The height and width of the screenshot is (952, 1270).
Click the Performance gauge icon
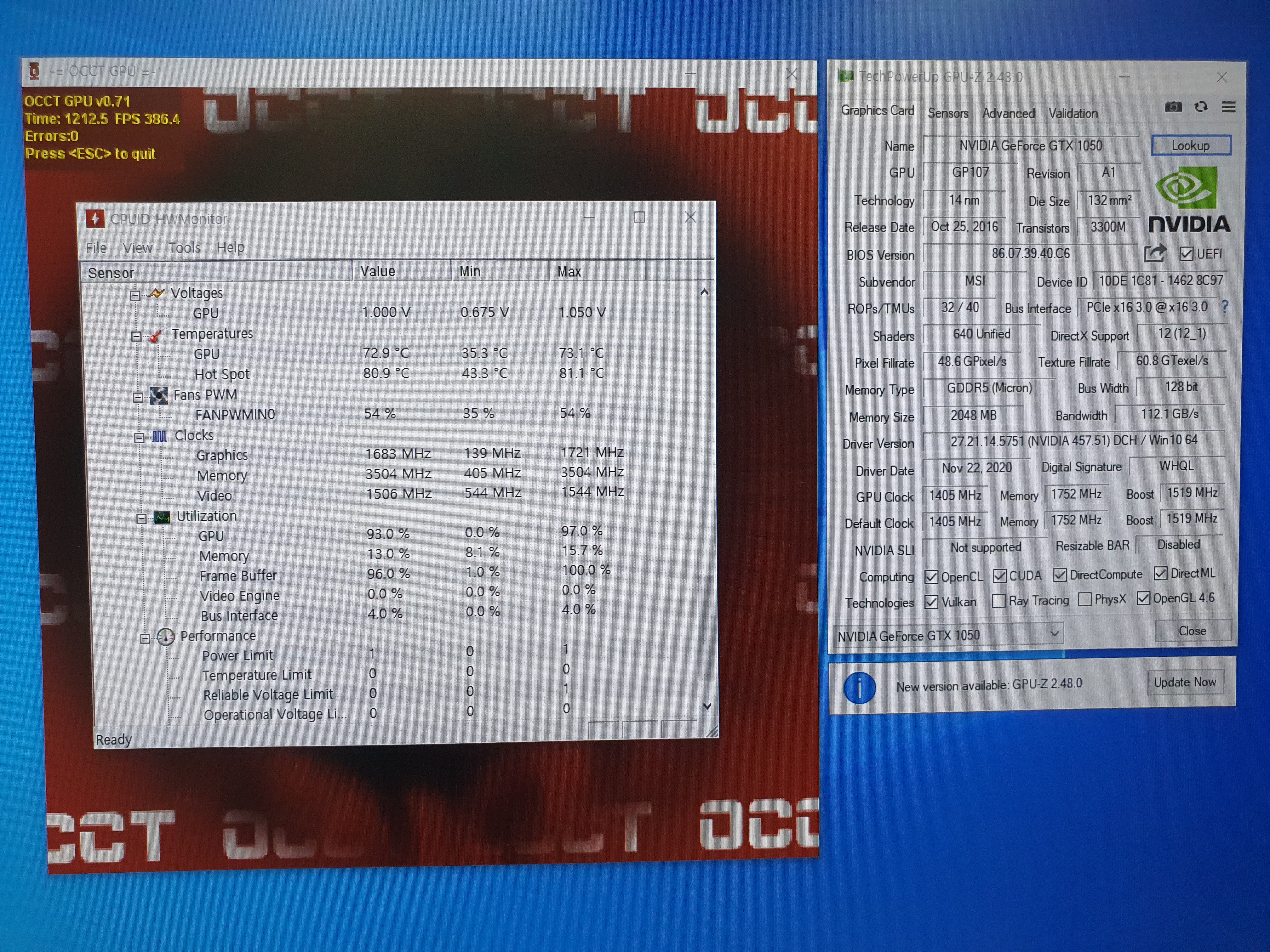coord(165,636)
